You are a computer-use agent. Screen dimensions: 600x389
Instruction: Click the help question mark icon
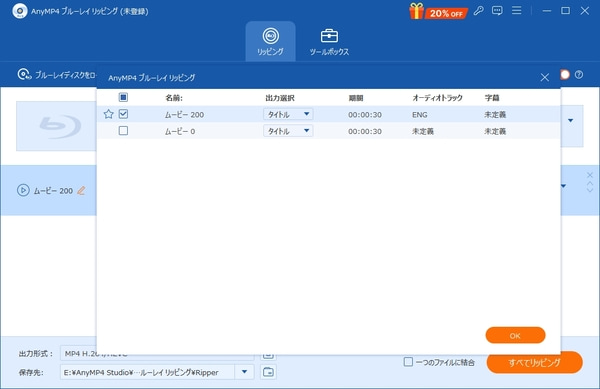(579, 75)
